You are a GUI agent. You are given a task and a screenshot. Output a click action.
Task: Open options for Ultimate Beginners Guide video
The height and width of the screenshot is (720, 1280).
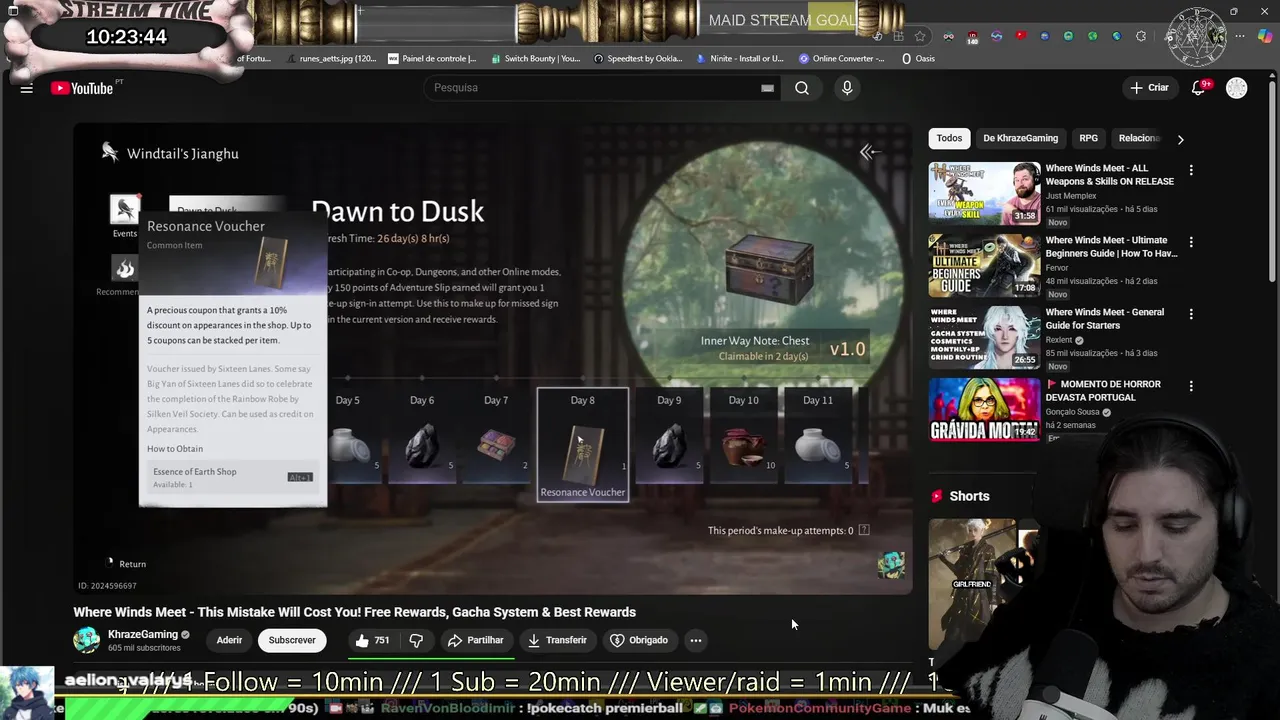coord(1190,243)
